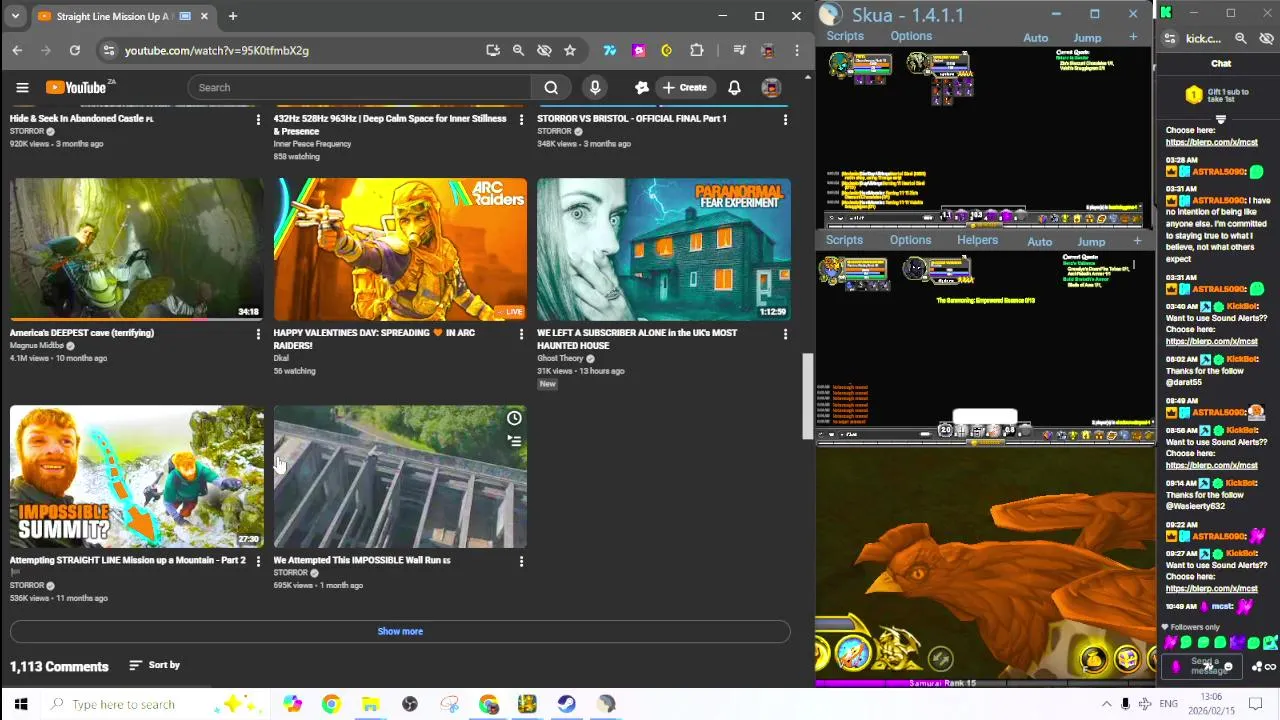Screen dimensions: 1280x720
Task: Open options for HAPPY VALENTINES DAY video
Action: coord(521,334)
